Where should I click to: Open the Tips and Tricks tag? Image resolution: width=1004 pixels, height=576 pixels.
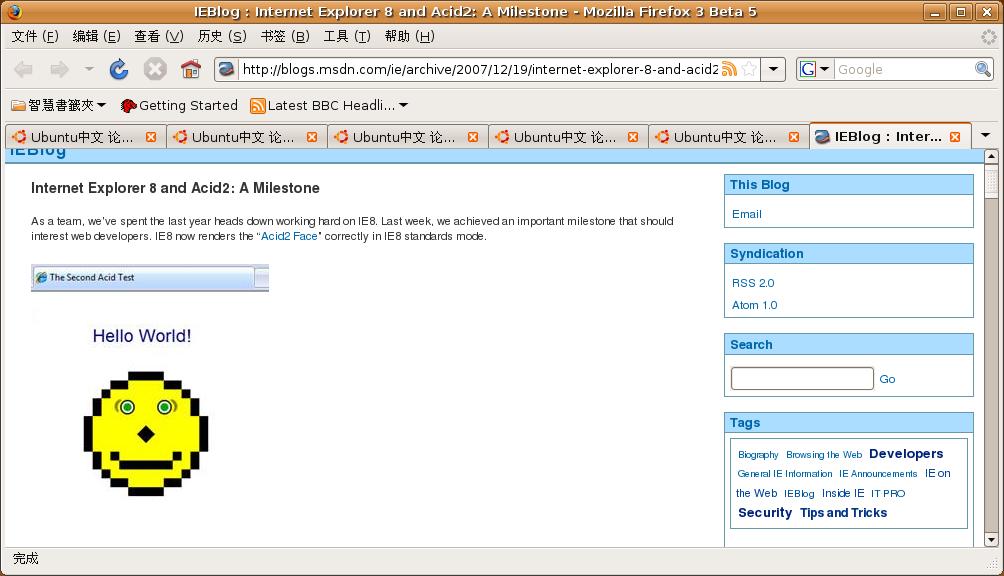843,513
